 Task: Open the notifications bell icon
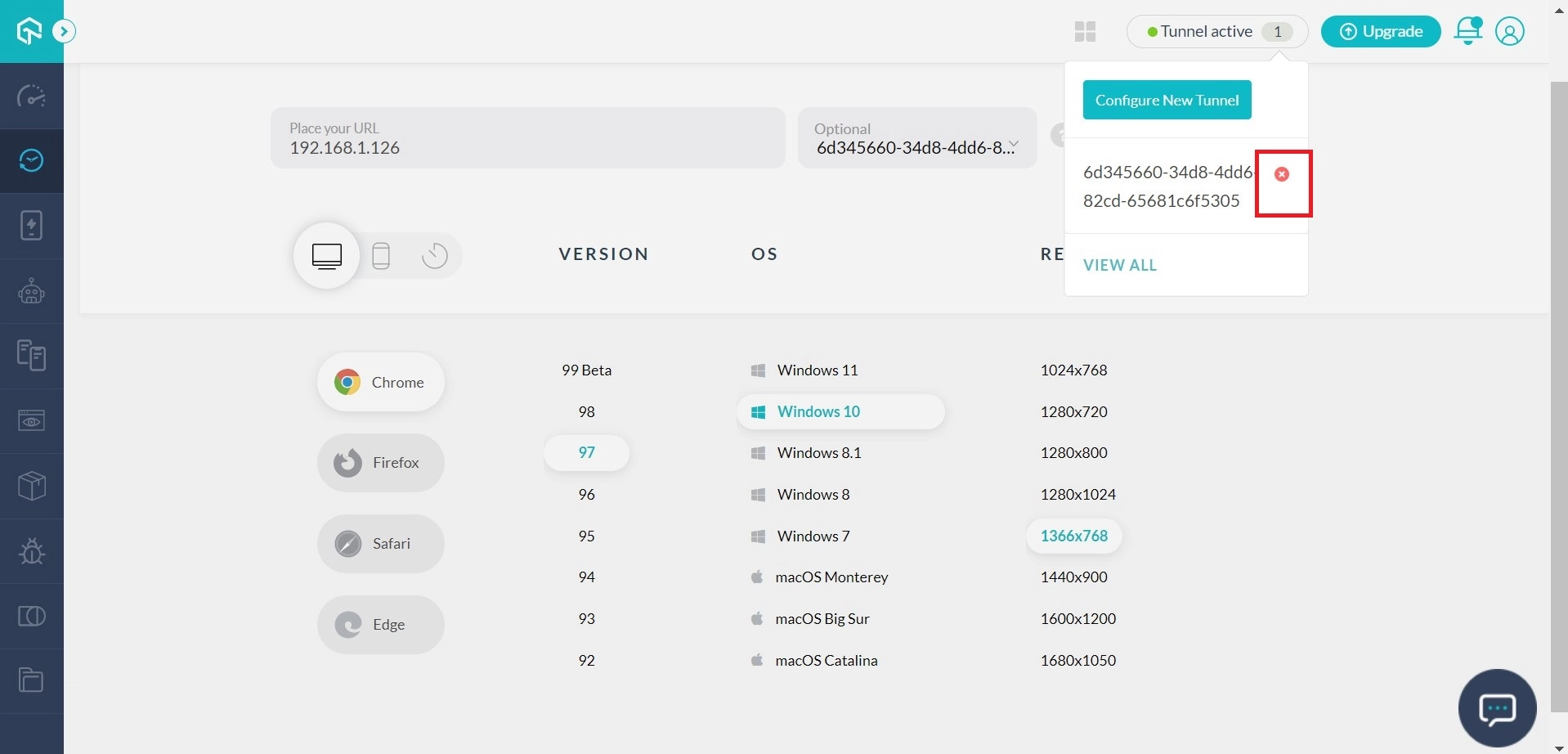coord(1467,31)
